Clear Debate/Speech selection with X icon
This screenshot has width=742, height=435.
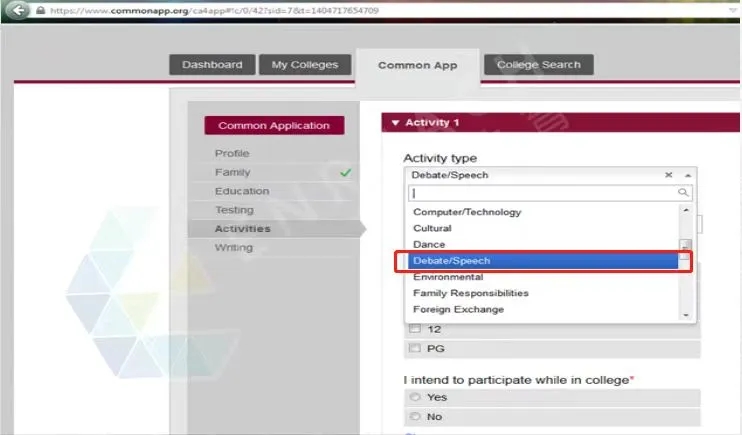tap(668, 175)
